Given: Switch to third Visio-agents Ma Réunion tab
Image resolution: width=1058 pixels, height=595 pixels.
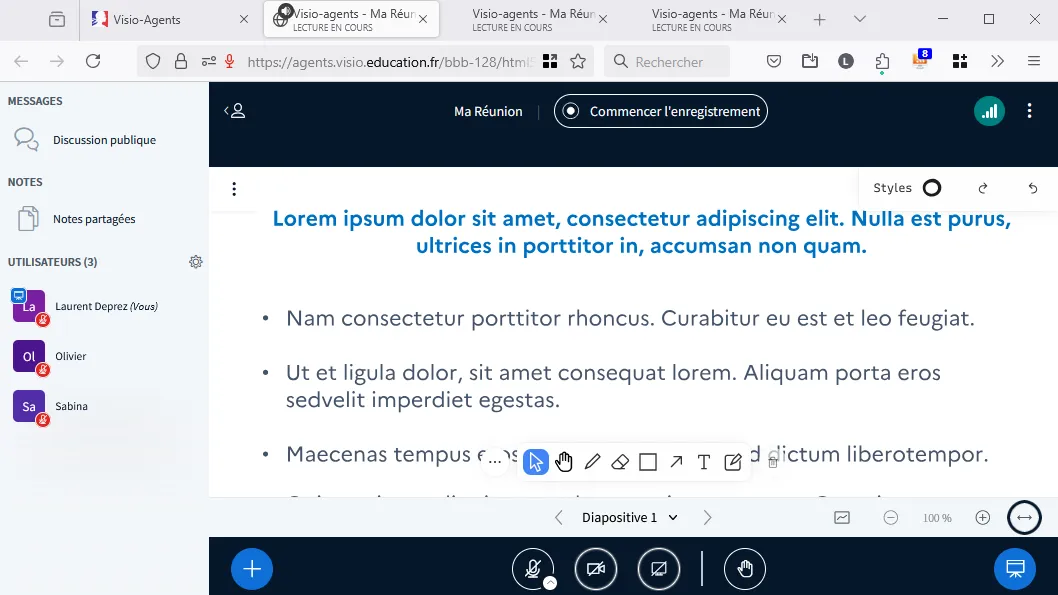Looking at the screenshot, I should click(x=530, y=20).
